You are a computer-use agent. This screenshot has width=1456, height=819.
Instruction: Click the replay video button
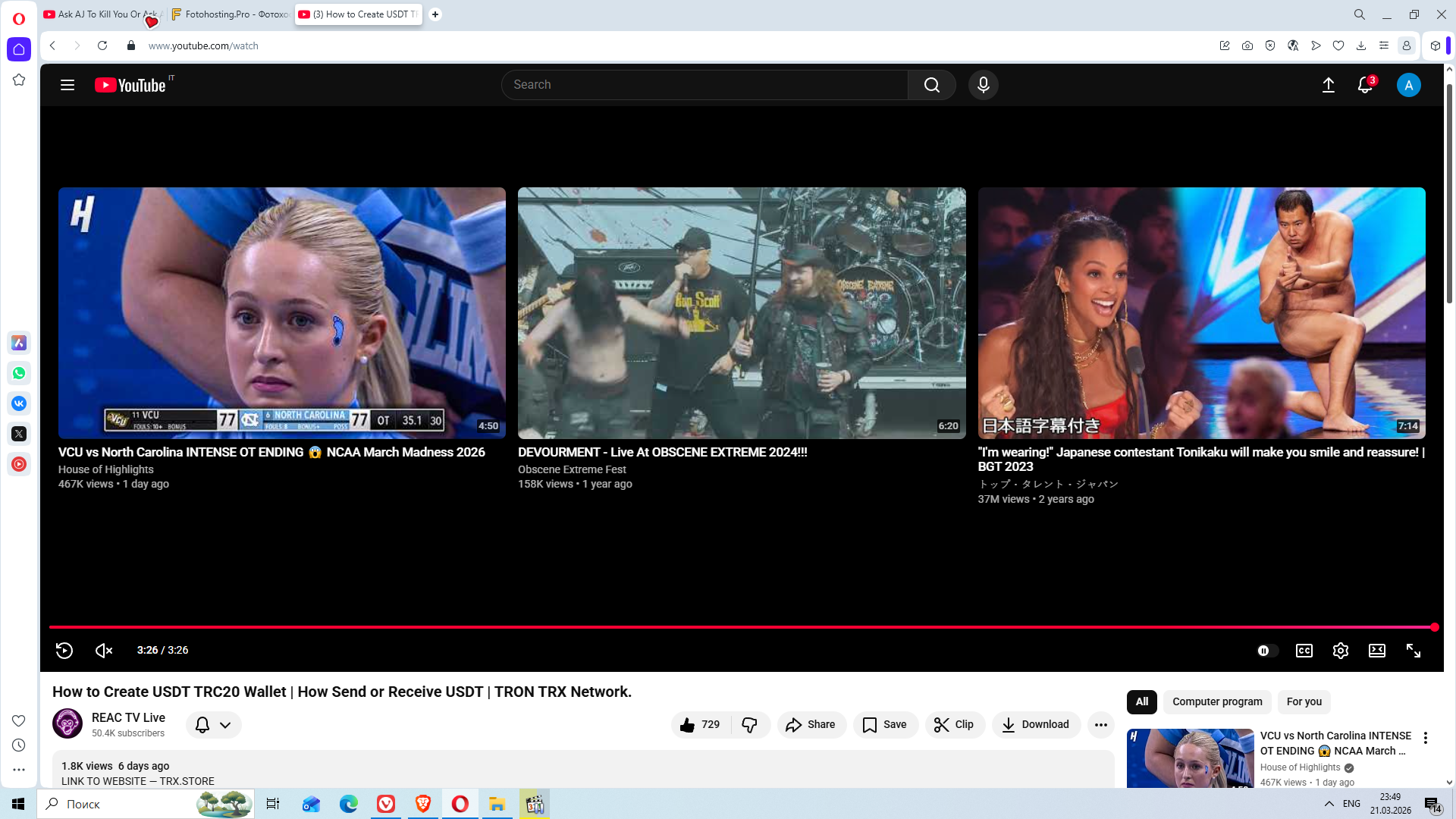pos(64,651)
